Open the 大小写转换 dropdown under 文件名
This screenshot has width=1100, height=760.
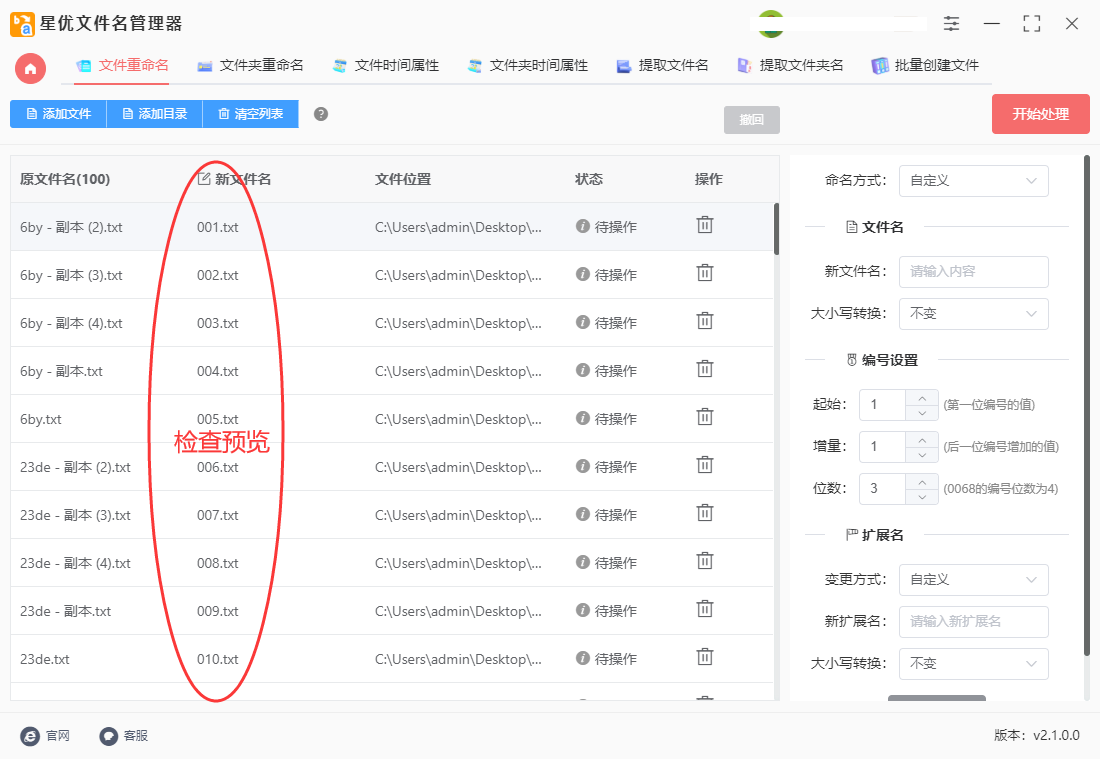tap(973, 313)
